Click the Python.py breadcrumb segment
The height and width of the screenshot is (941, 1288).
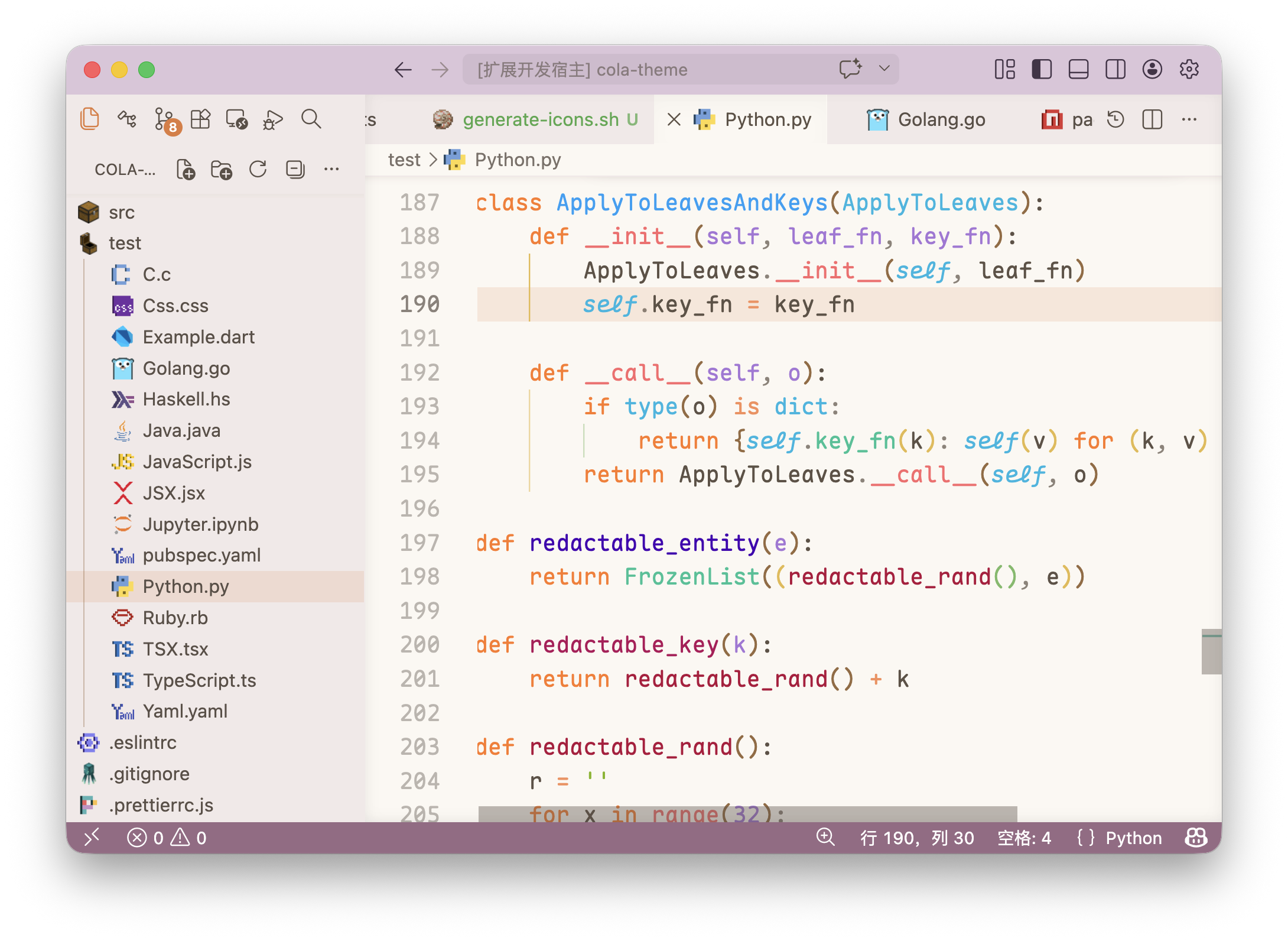pyautogui.click(x=502, y=160)
